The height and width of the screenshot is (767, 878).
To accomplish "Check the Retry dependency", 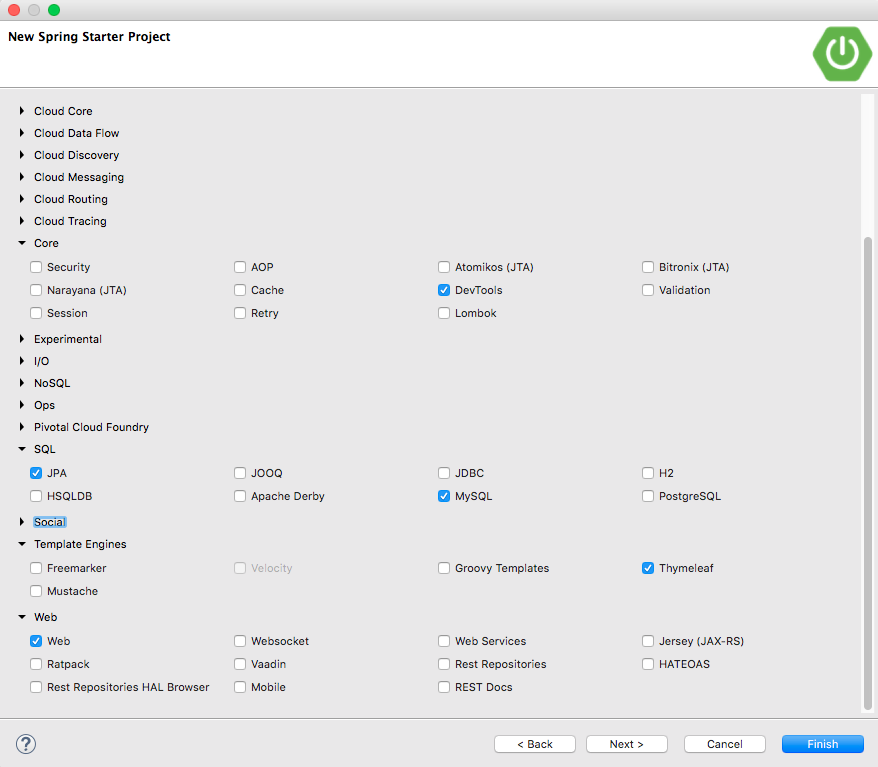I will (240, 313).
